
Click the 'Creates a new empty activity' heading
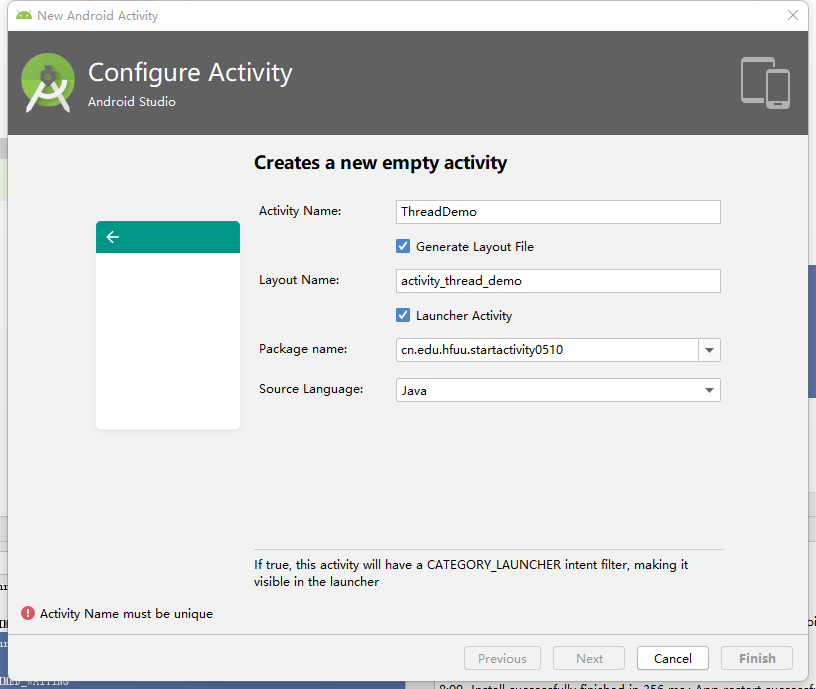[380, 163]
